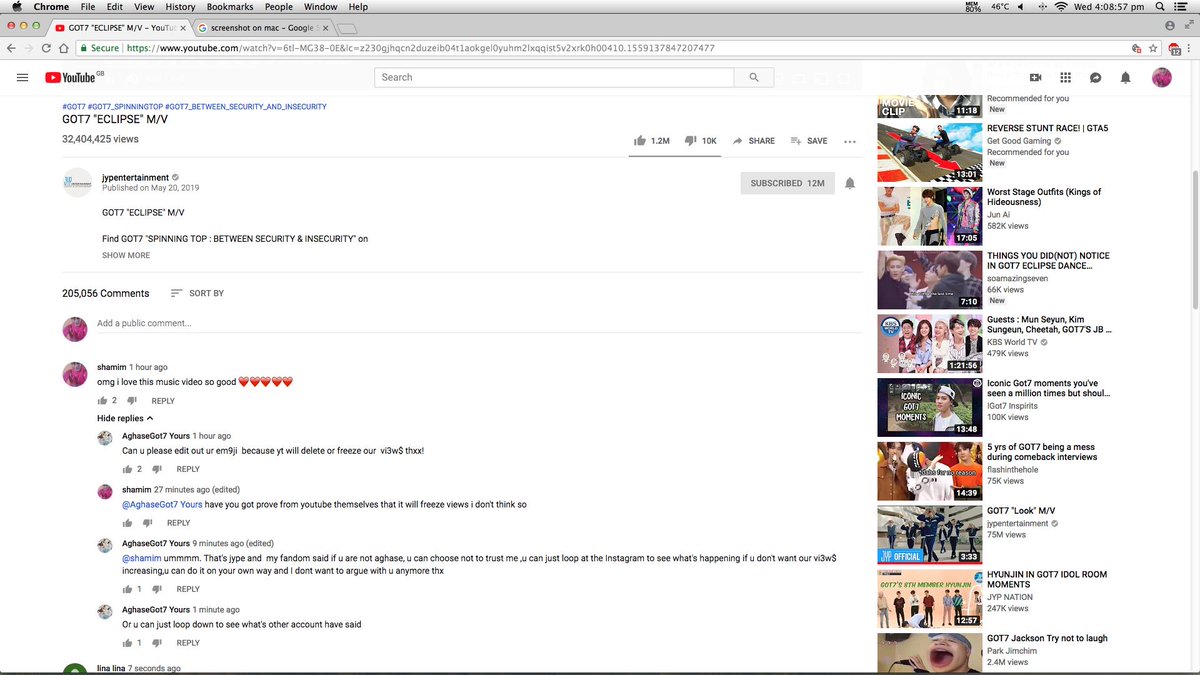Open the YouTube hamburger guide menu

point(23,77)
